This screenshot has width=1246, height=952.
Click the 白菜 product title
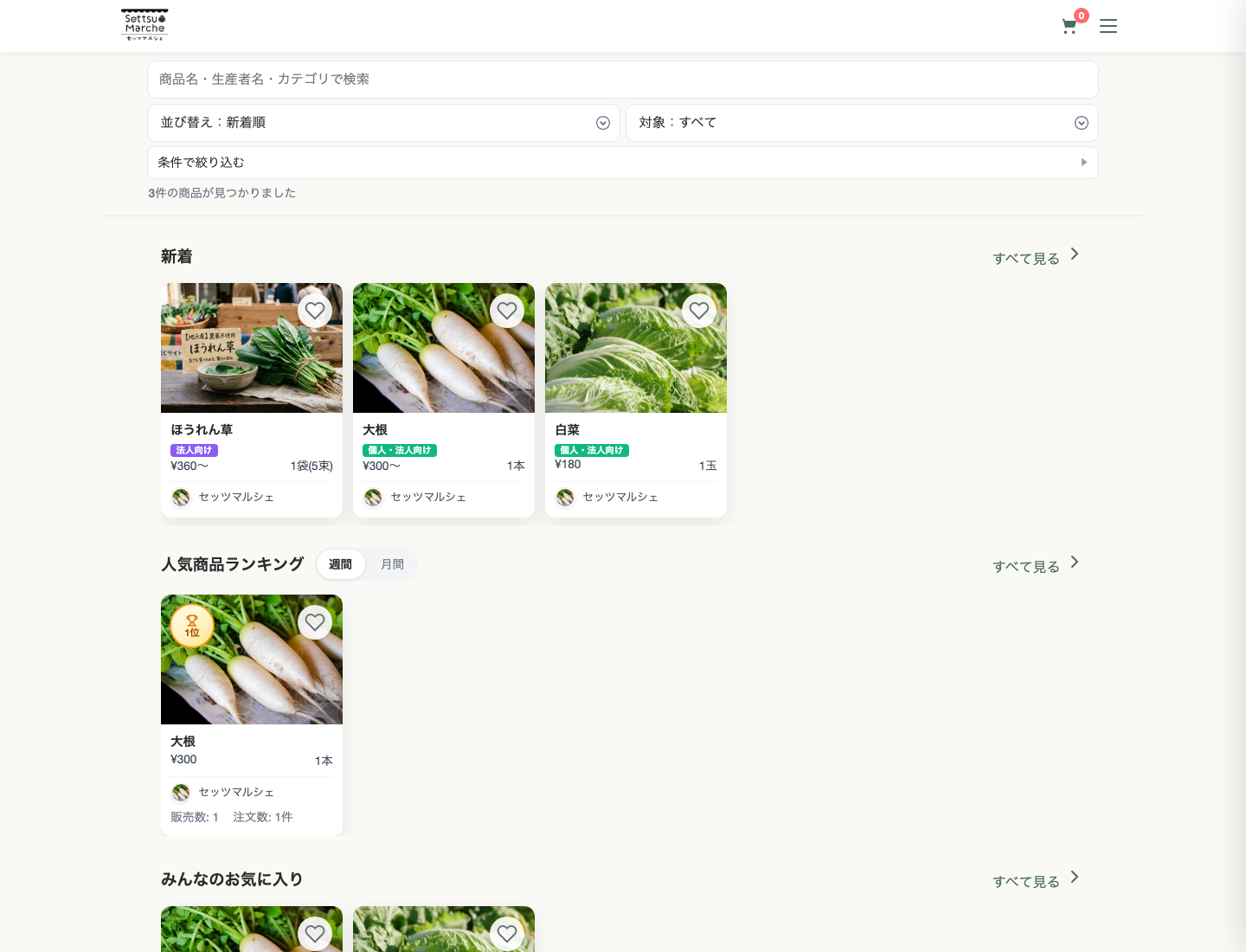click(567, 430)
